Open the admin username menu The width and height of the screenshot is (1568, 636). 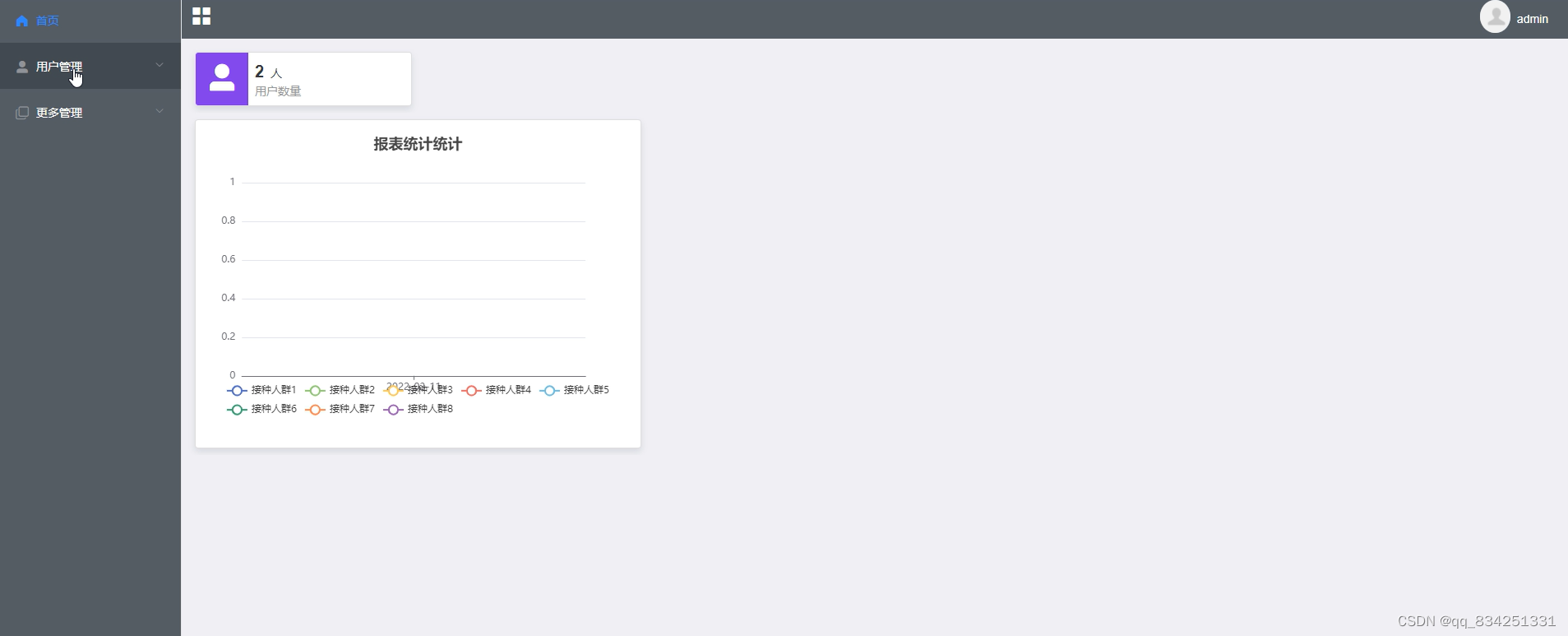(x=1532, y=19)
